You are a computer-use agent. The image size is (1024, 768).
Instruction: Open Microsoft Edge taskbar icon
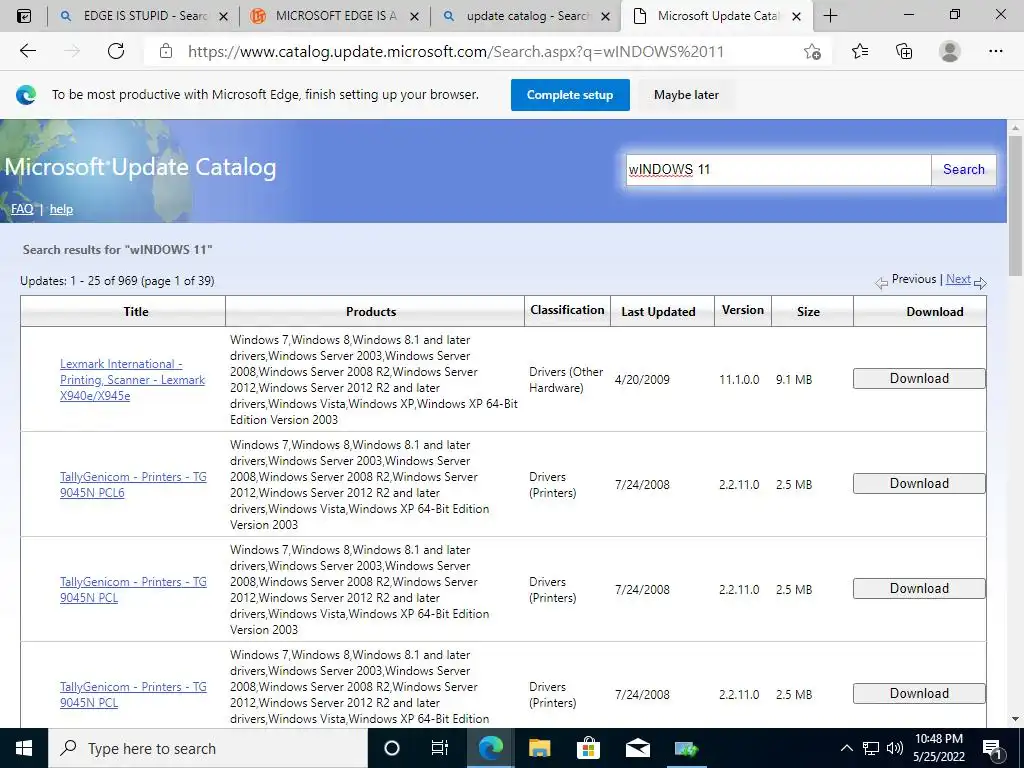tap(490, 748)
